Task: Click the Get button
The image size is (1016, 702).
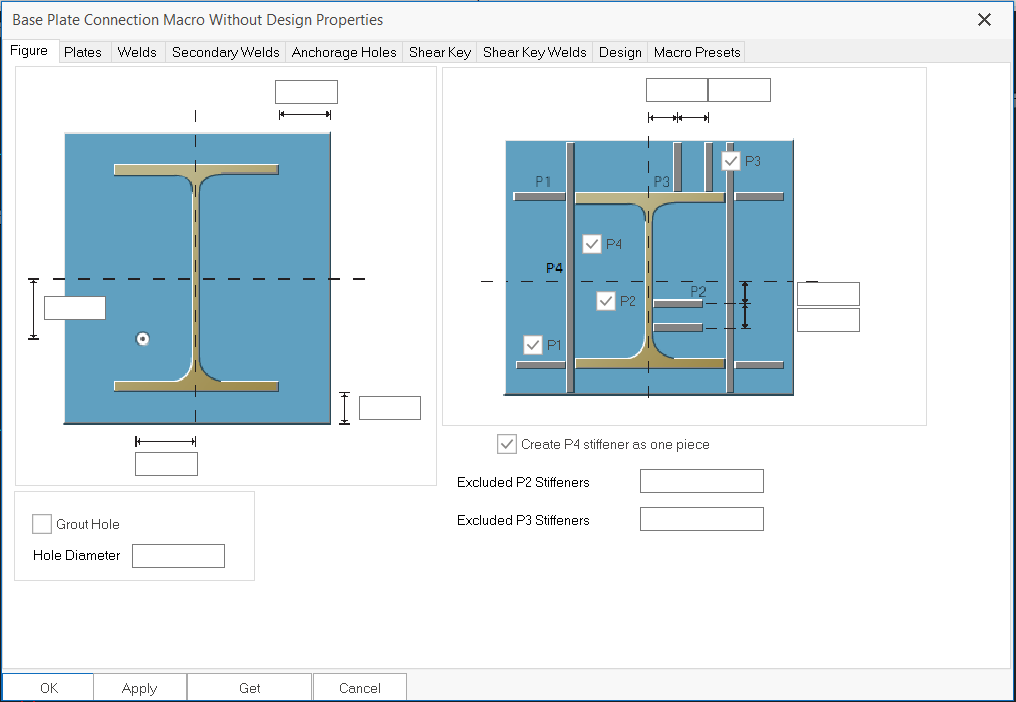Action: click(250, 688)
